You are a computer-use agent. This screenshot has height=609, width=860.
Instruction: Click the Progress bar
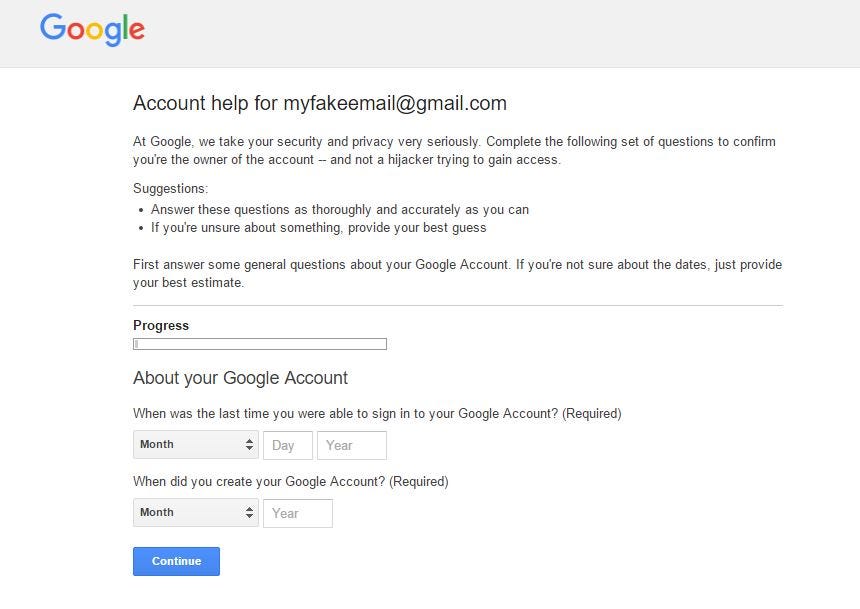click(260, 344)
